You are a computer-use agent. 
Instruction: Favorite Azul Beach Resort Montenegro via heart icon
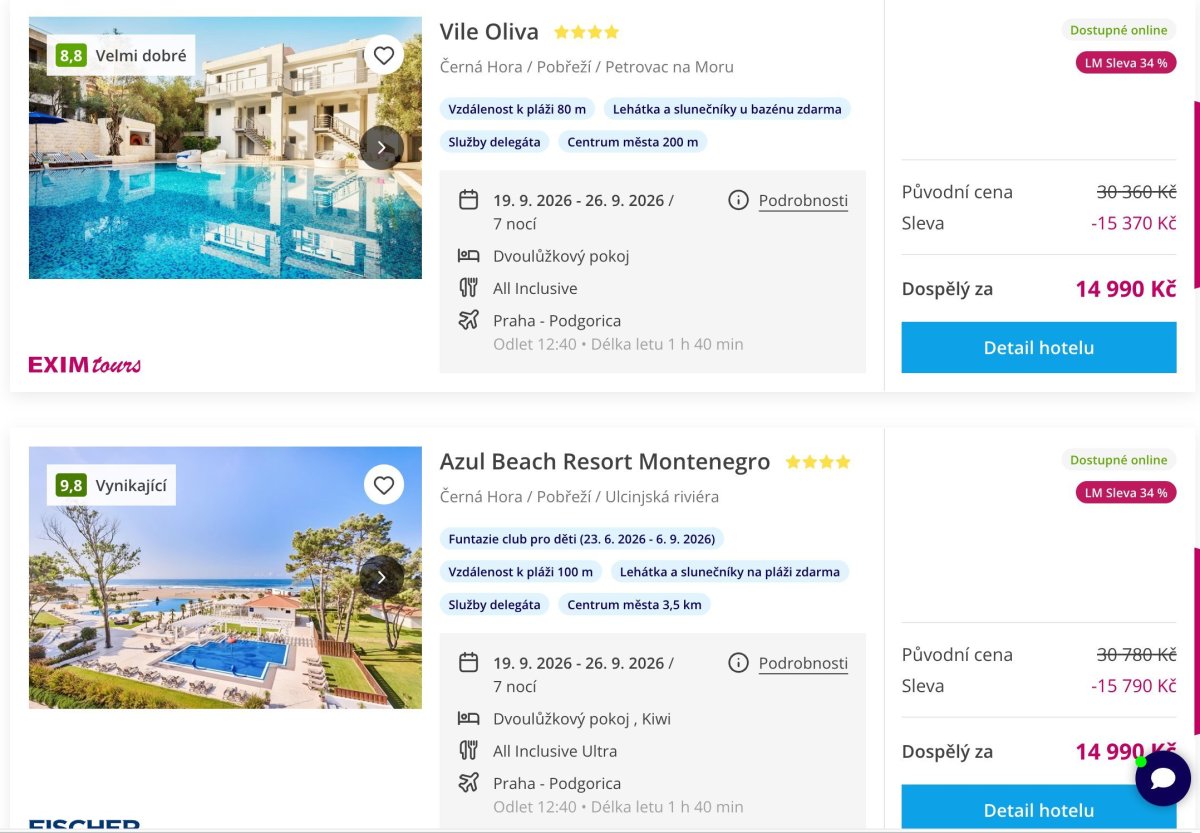(384, 485)
